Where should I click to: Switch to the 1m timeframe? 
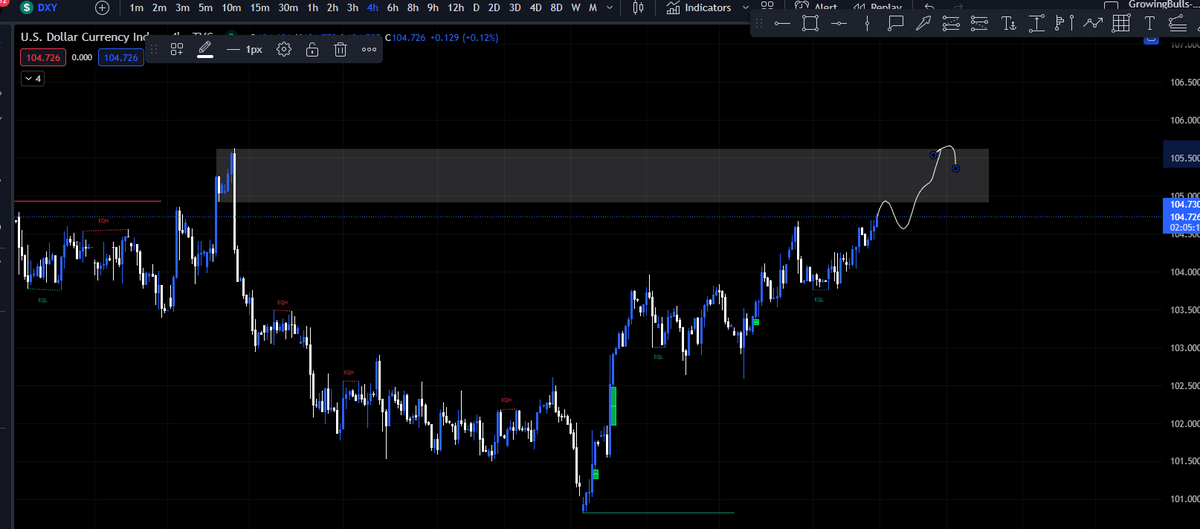[x=138, y=8]
